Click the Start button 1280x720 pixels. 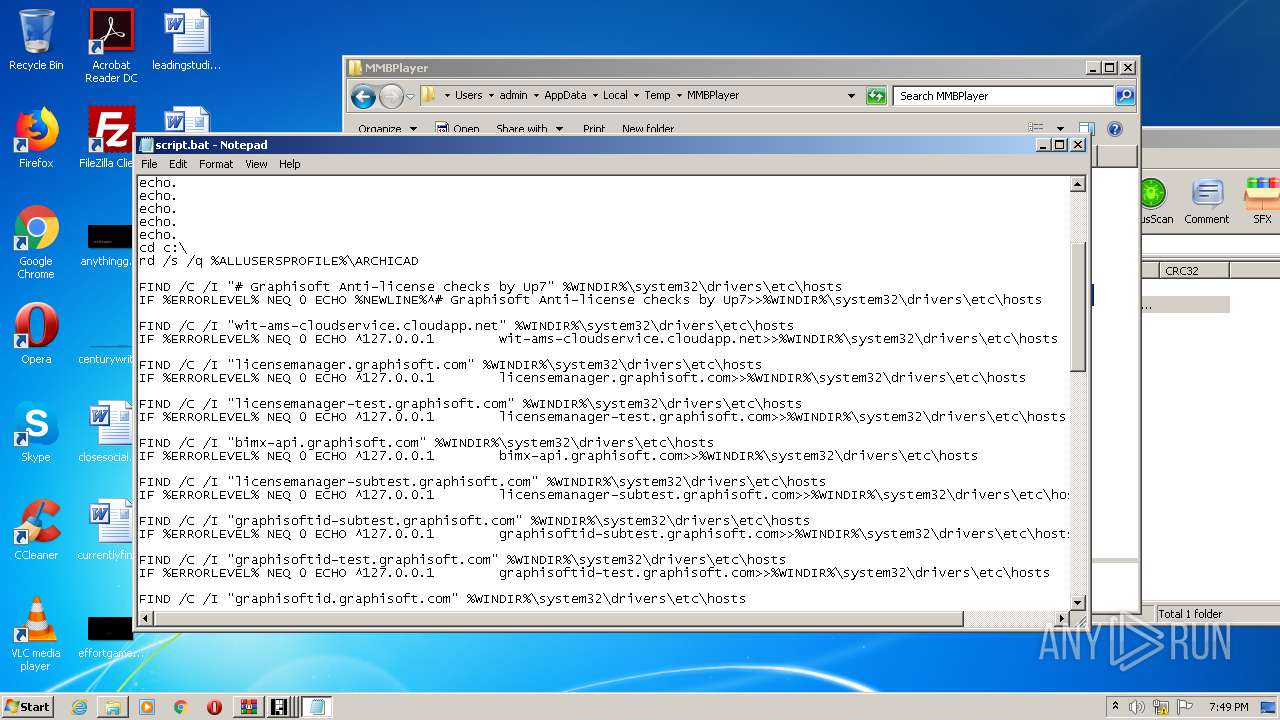point(28,707)
